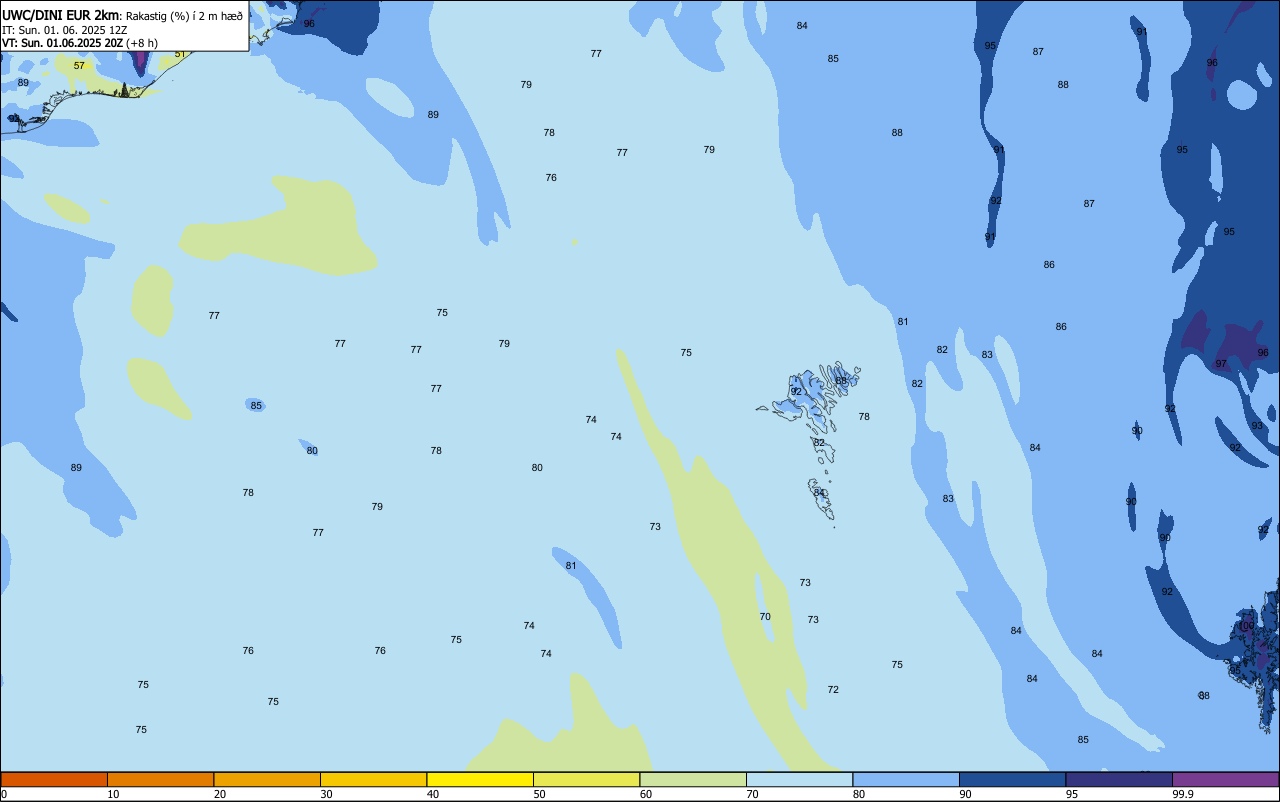The width and height of the screenshot is (1280, 802).
Task: Click the 80–90 light blue legend swatch
Action: pos(906,779)
